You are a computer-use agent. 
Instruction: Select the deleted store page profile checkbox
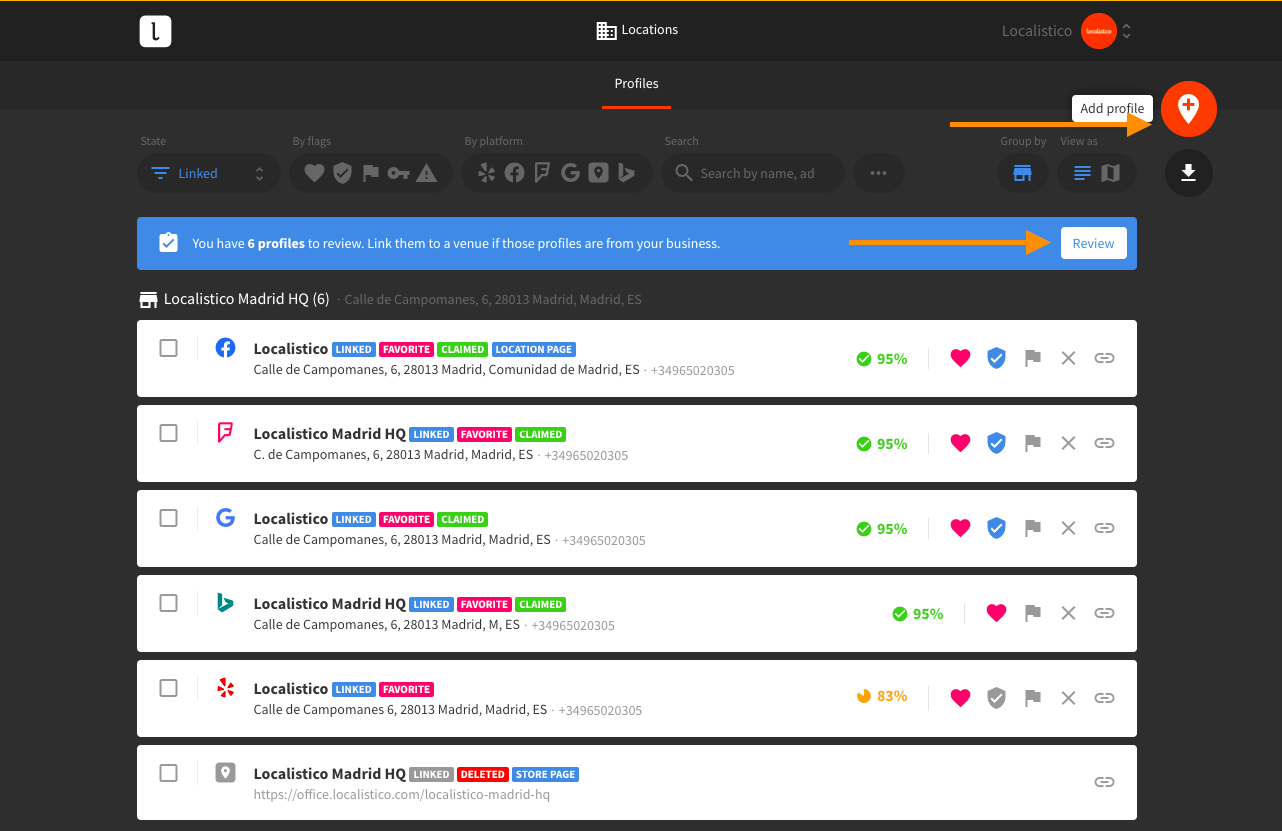pos(169,773)
